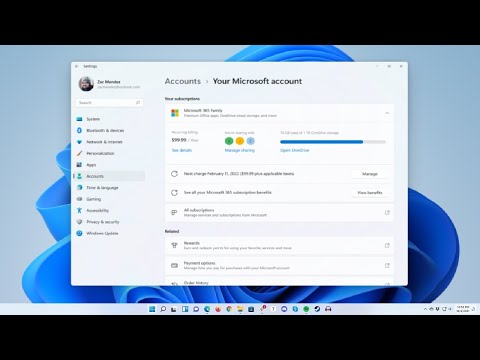Click the Manage button for next charge
This screenshot has width=480, height=360.
click(370, 174)
